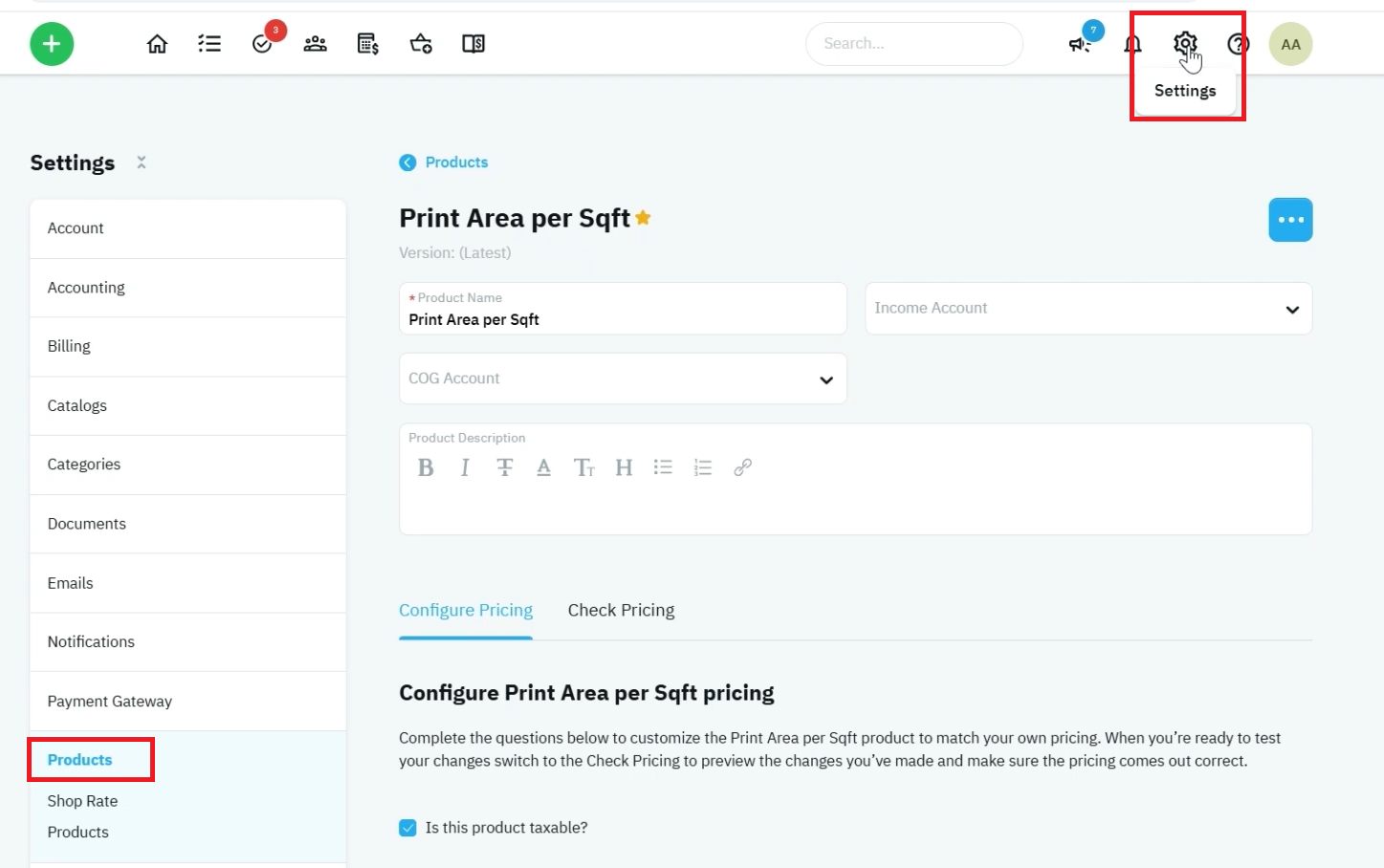
Task: Click the Products breadcrumb link
Action: point(456,163)
